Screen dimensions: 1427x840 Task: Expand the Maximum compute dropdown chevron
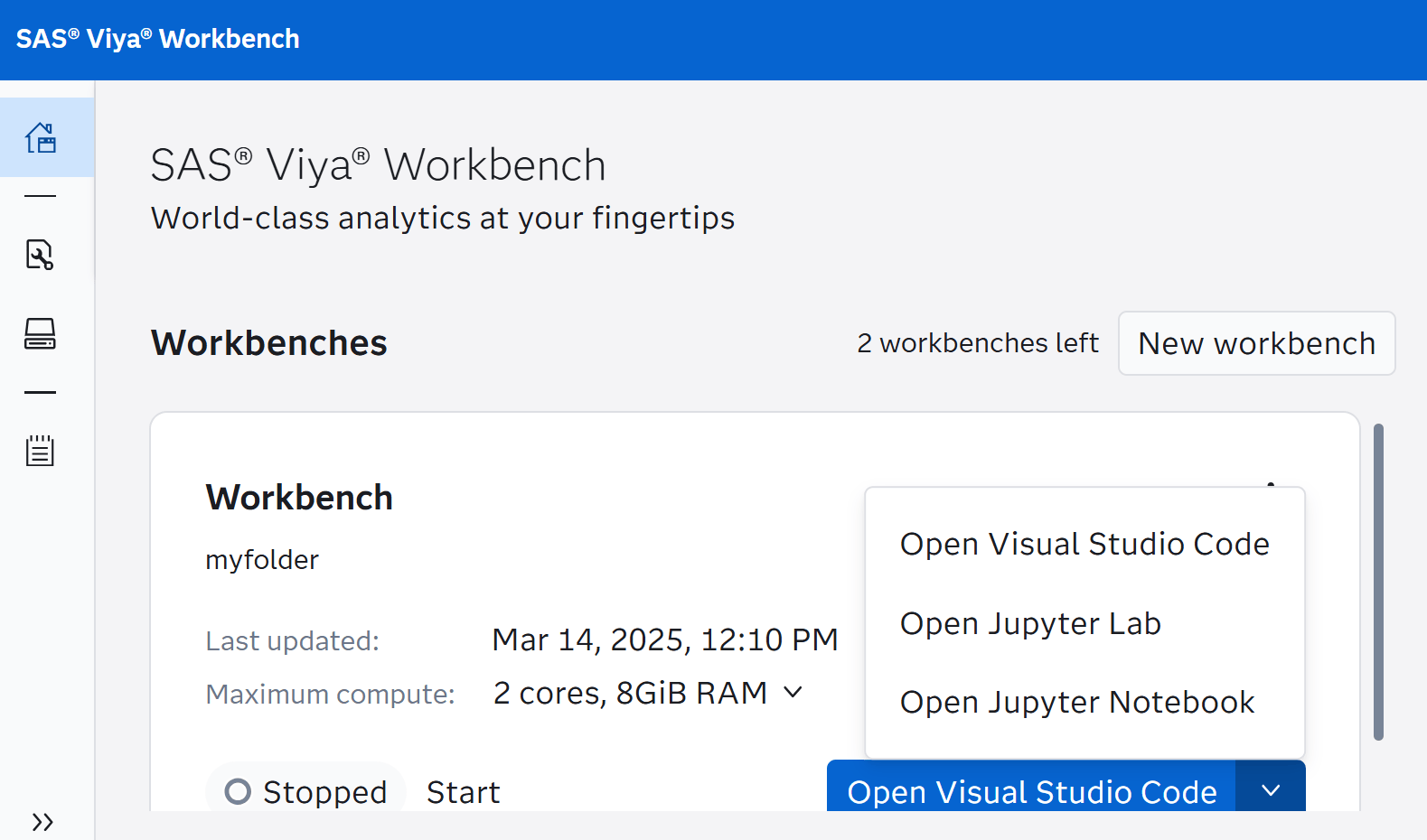pos(793,693)
